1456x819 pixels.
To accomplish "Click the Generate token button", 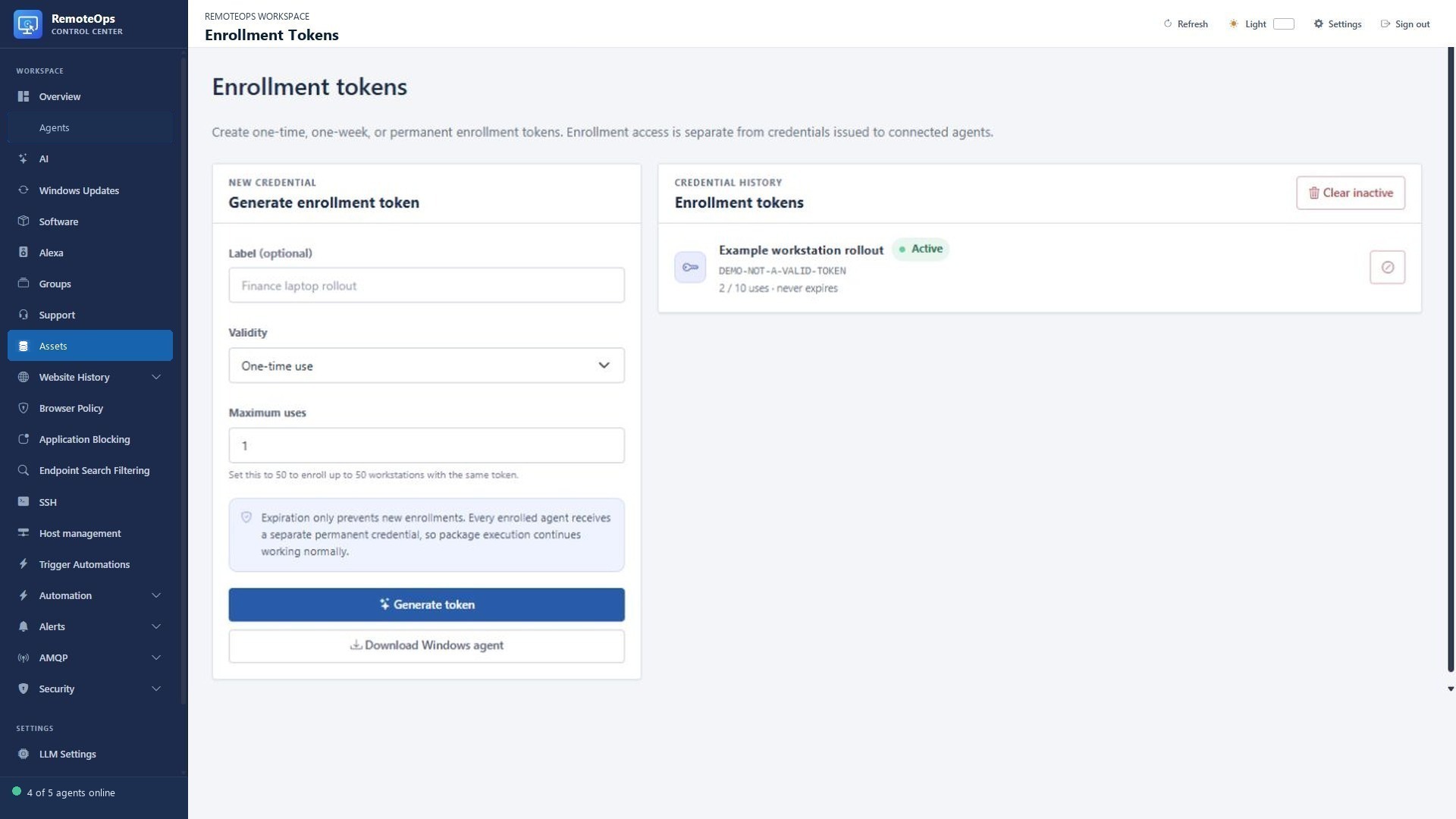I will tap(426, 604).
